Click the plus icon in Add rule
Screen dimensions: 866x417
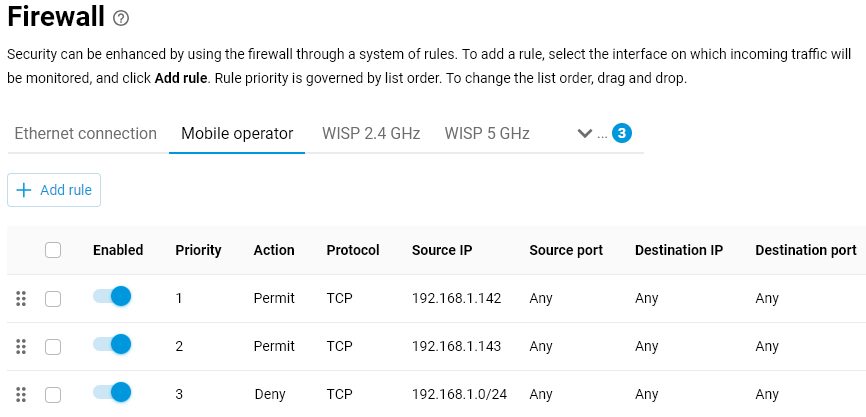click(24, 190)
